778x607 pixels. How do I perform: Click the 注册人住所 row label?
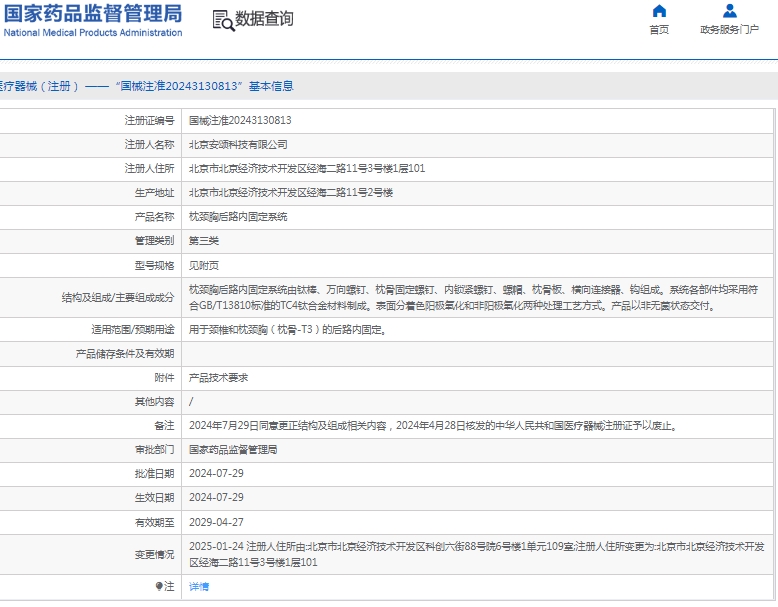click(x=149, y=169)
